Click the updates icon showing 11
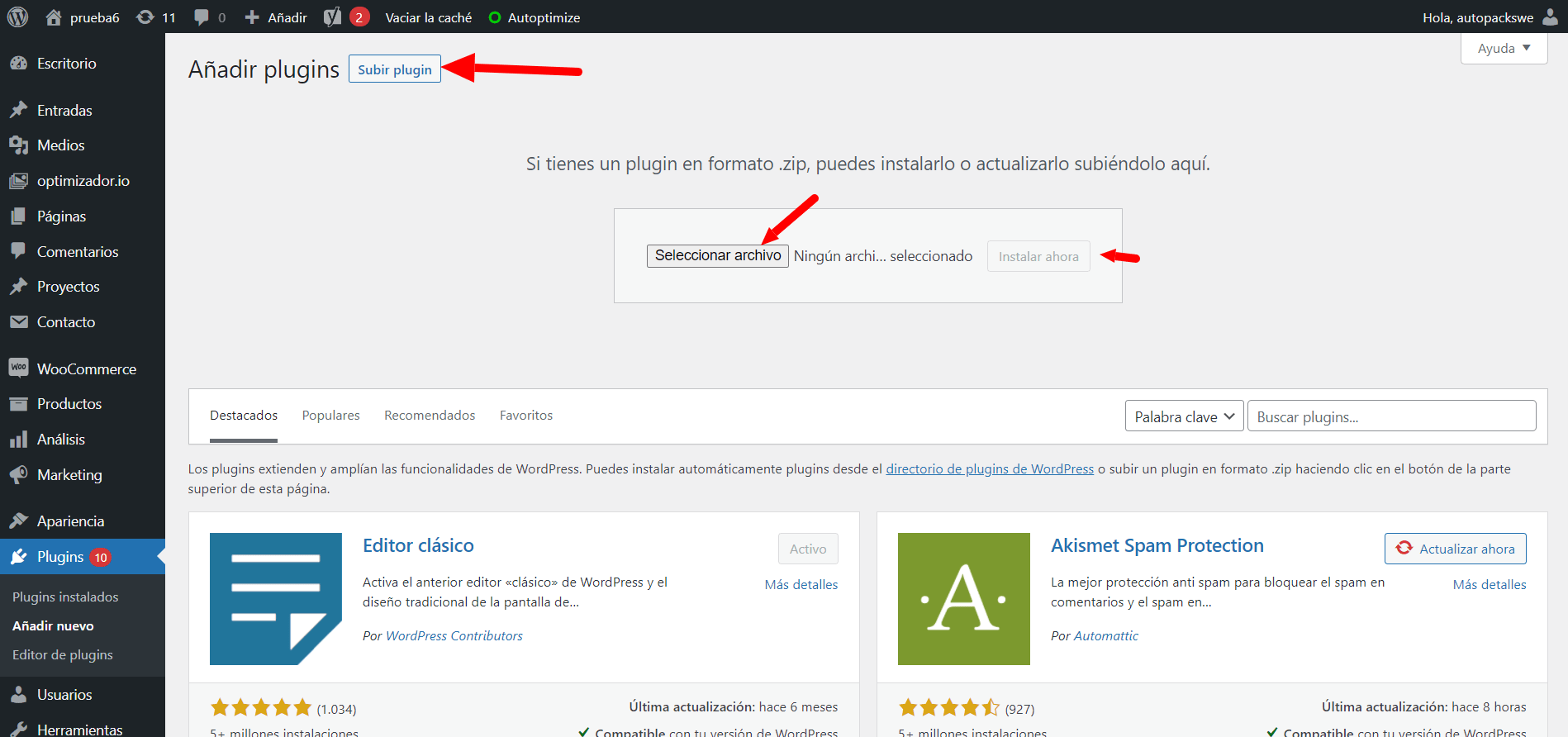This screenshot has width=1568, height=737. [x=145, y=17]
